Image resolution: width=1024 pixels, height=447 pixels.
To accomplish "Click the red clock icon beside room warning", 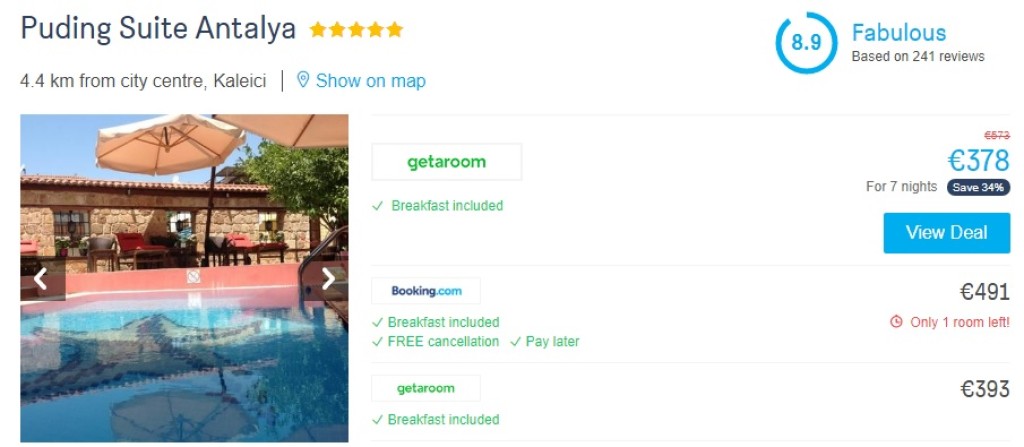I will click(x=896, y=322).
